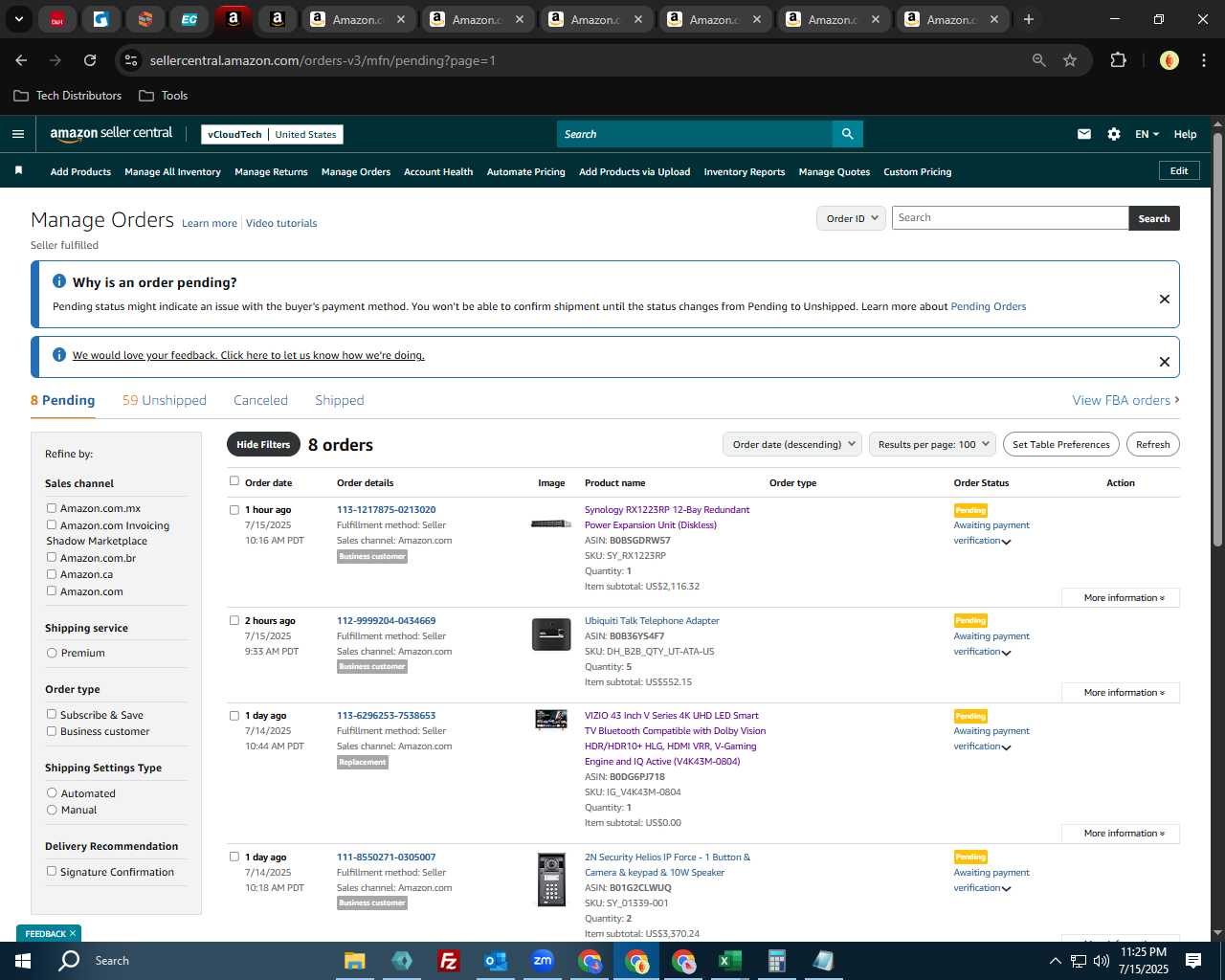Check the Subscribe & Save order type
Viewport: 1225px width, 980px height.
[x=52, y=714]
